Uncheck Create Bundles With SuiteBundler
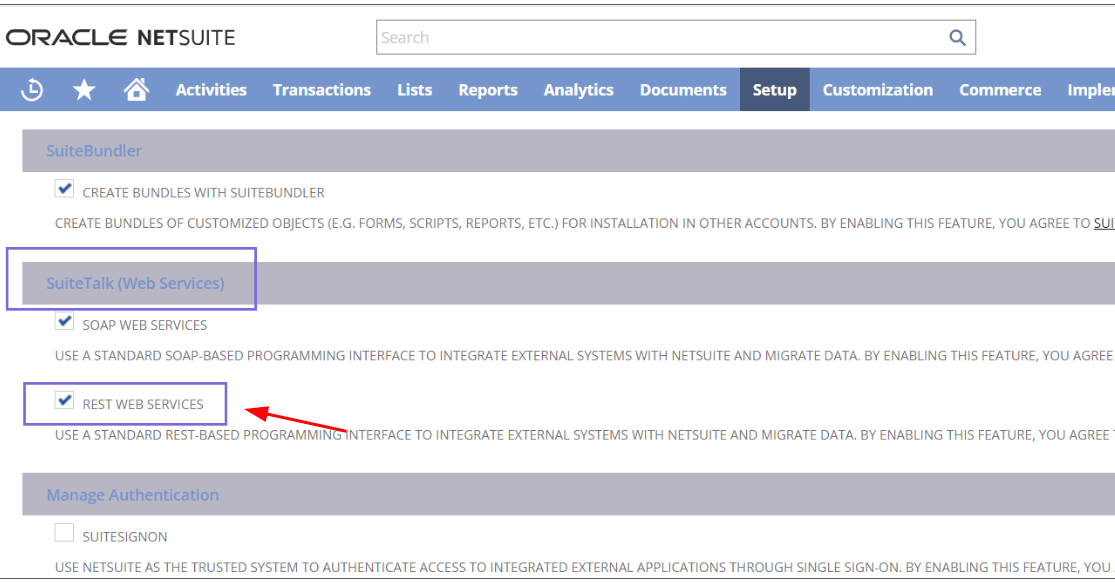Image resolution: width=1115 pixels, height=584 pixels. pos(64,189)
